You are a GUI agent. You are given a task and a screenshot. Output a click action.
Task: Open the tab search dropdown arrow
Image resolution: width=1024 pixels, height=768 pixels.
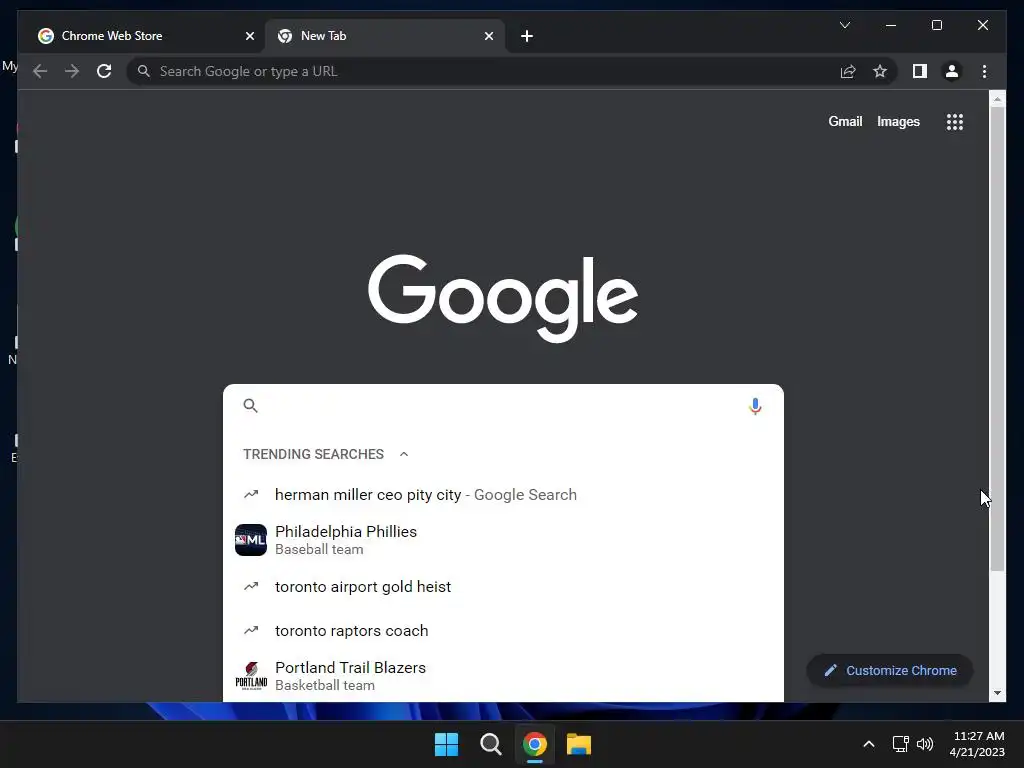(844, 25)
